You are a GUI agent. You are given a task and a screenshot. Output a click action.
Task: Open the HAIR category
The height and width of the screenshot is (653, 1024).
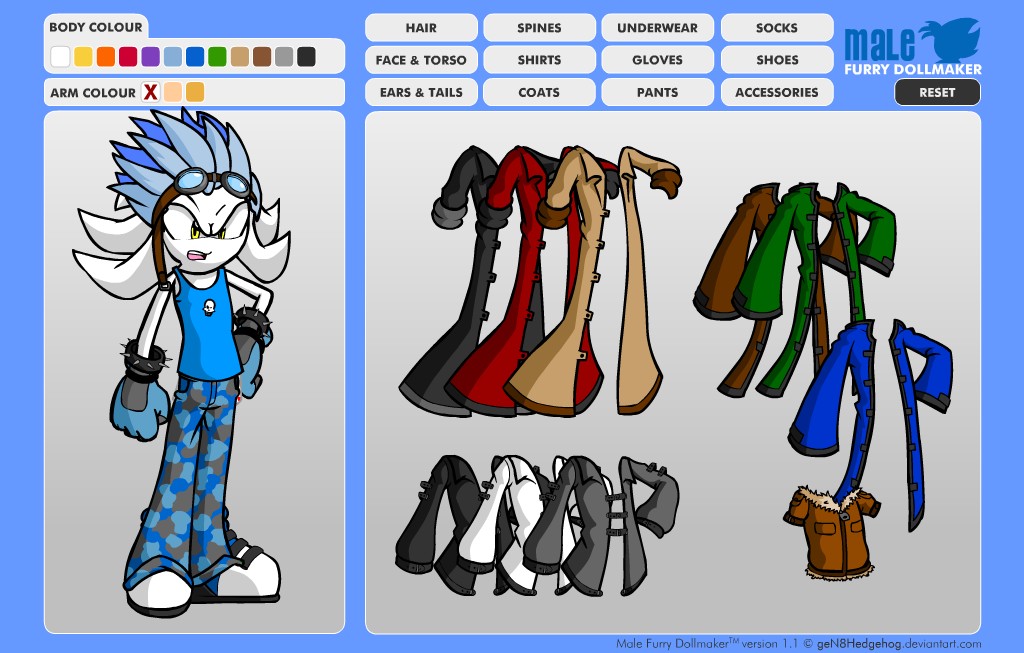click(x=421, y=28)
